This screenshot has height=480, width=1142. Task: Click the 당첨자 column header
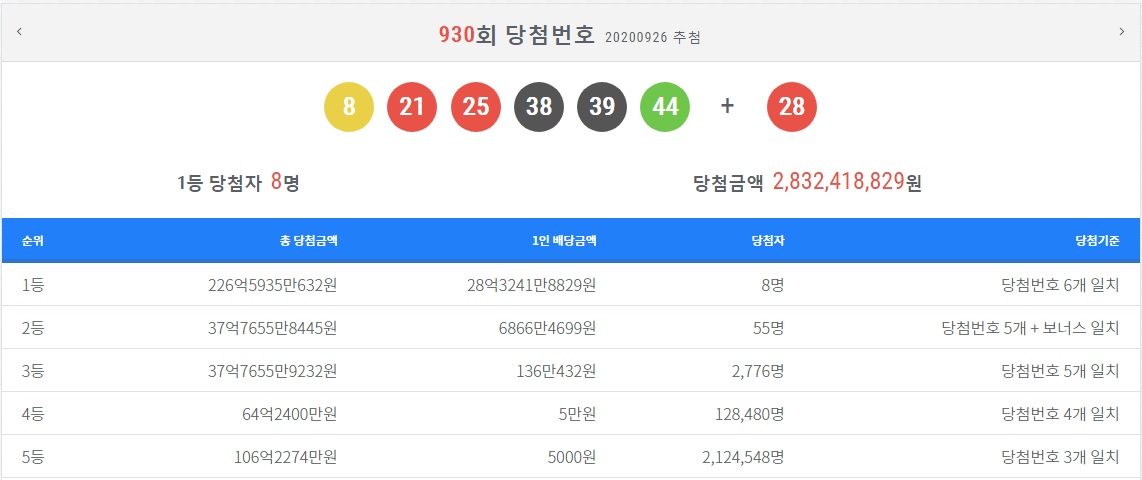768,241
